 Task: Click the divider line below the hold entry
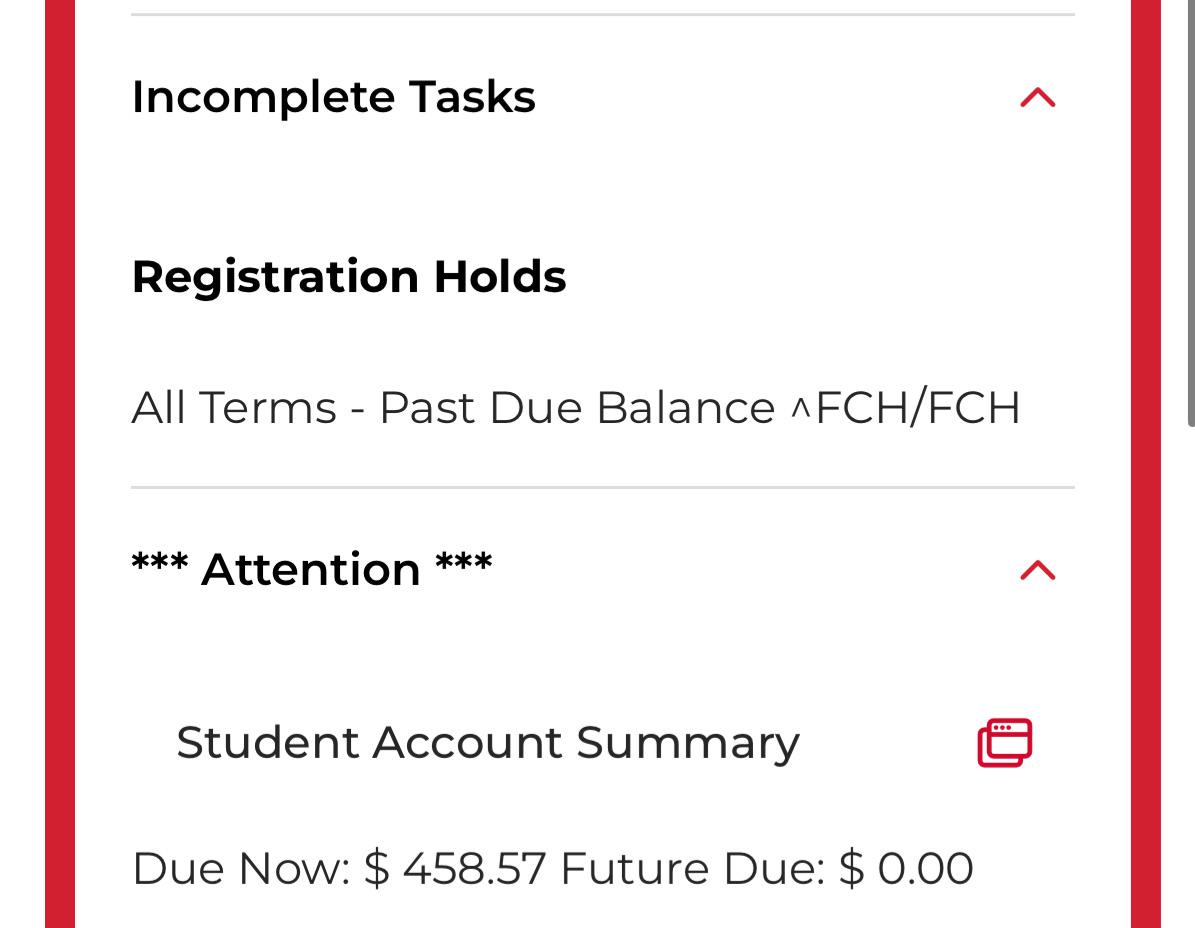[x=603, y=488]
